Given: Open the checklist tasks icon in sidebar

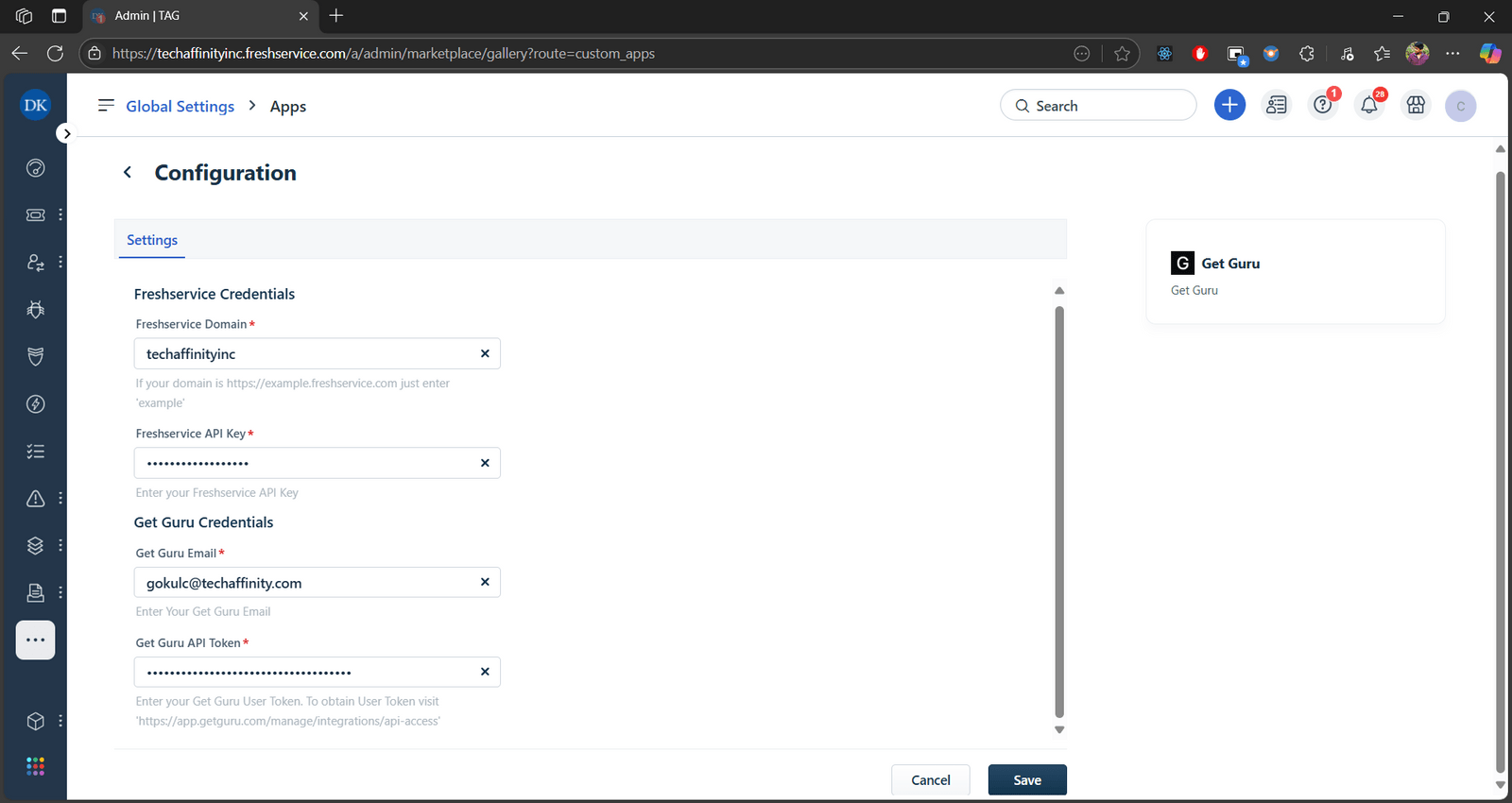Looking at the screenshot, I should [x=35, y=452].
